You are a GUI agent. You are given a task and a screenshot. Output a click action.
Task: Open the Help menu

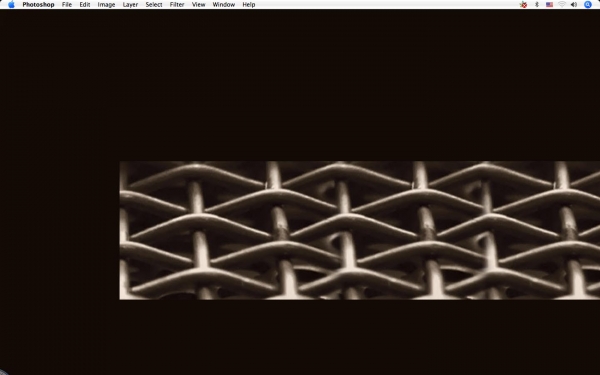pyautogui.click(x=249, y=5)
